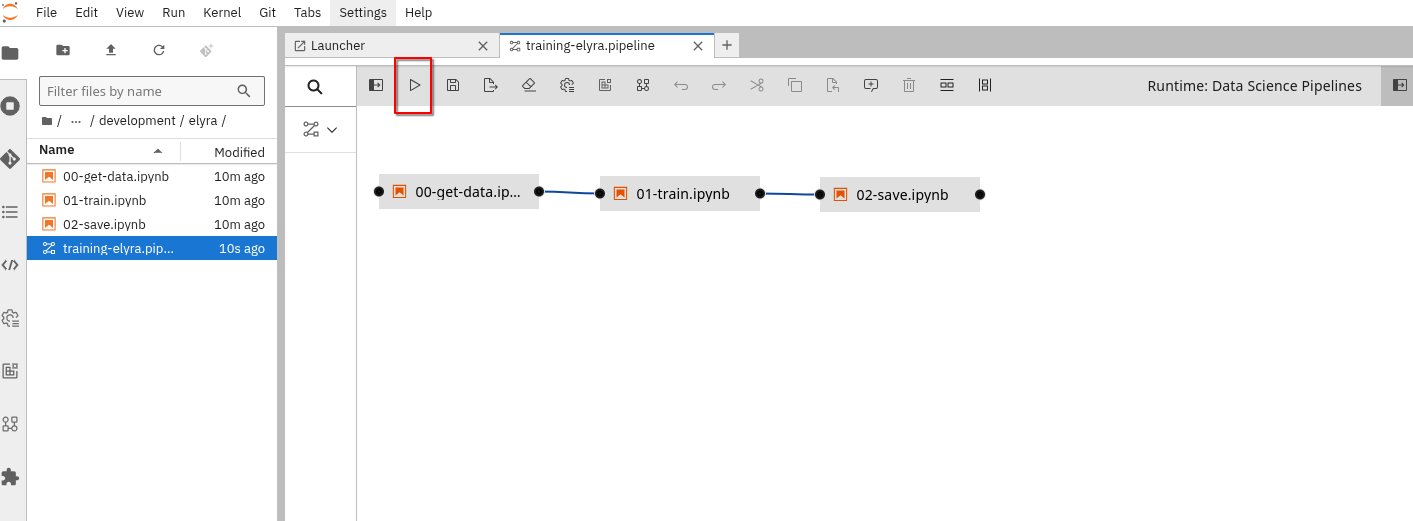Expand the collapsed breadcrumb path ellipsis
The width and height of the screenshot is (1413, 521).
[x=76, y=121]
